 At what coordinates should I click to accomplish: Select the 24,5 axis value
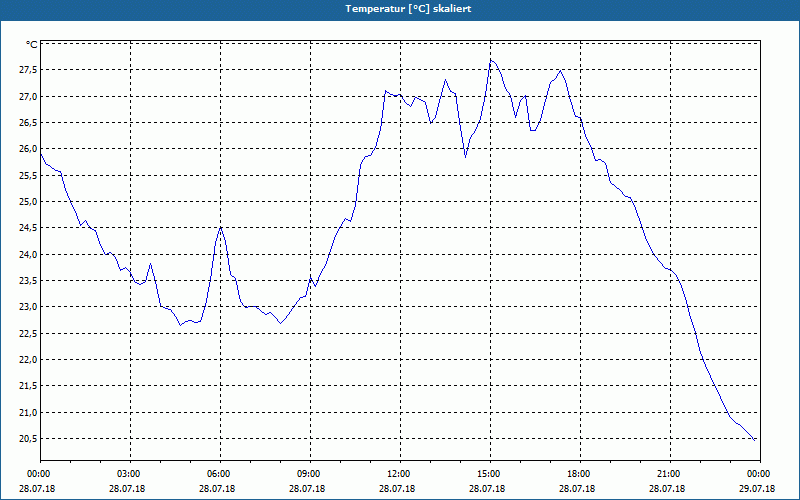coord(28,228)
